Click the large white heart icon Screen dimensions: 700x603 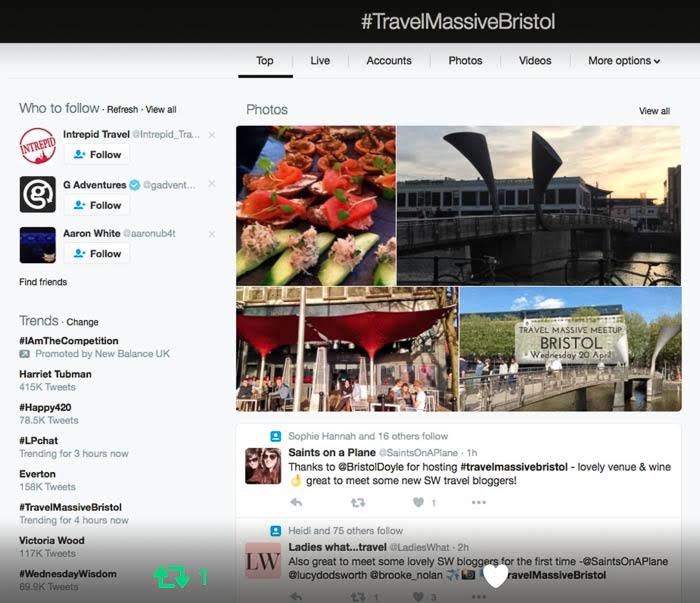click(x=496, y=576)
